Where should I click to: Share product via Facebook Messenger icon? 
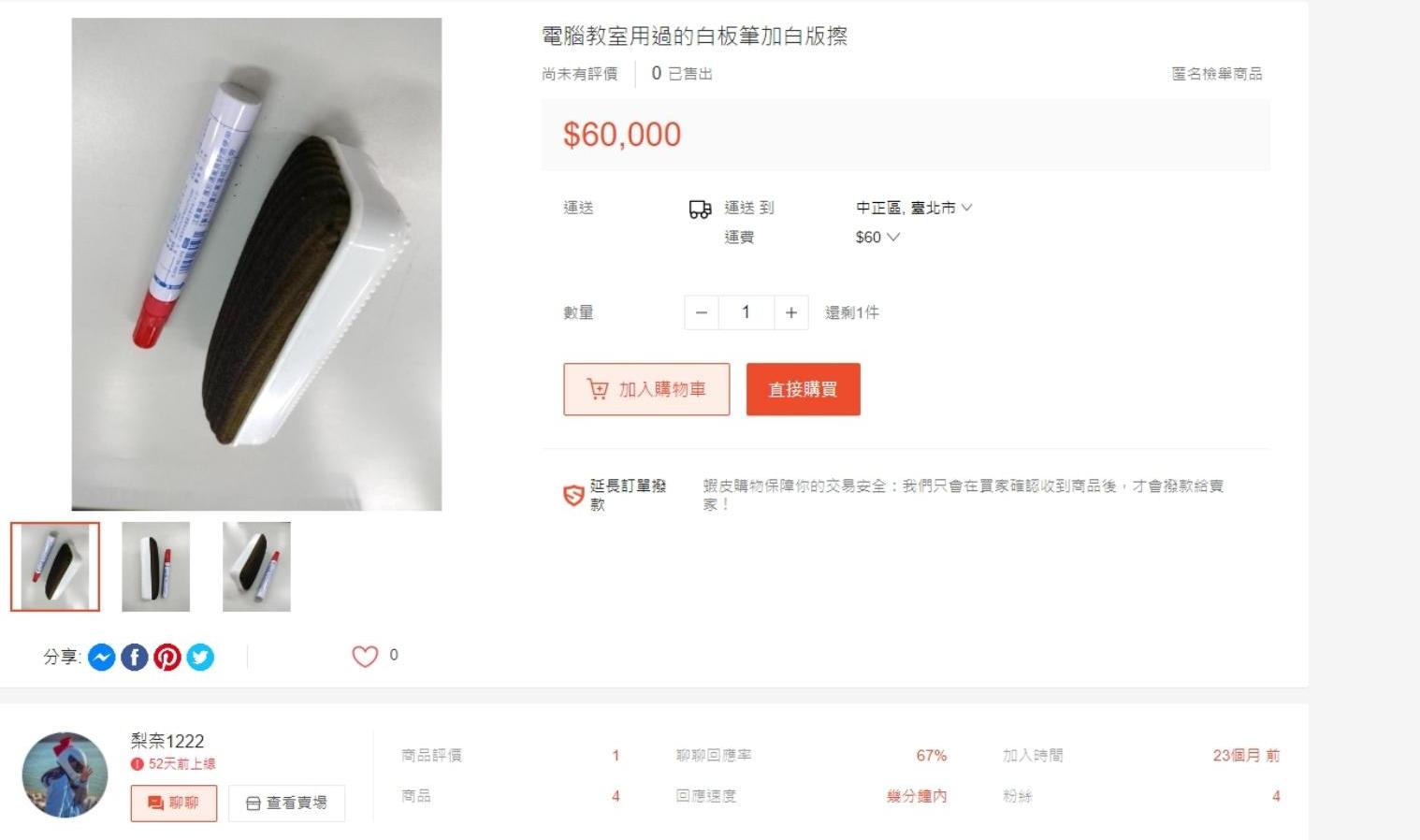coord(102,658)
